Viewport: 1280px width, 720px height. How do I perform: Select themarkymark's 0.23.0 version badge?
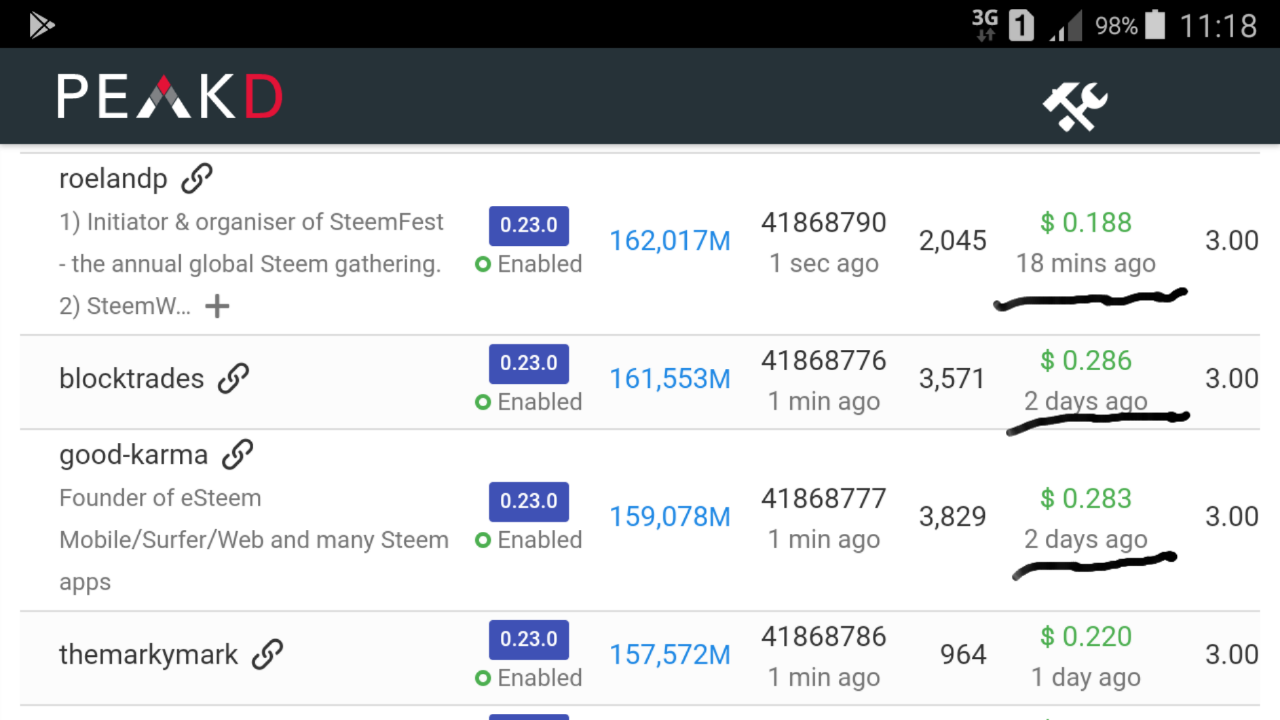pyautogui.click(x=529, y=640)
